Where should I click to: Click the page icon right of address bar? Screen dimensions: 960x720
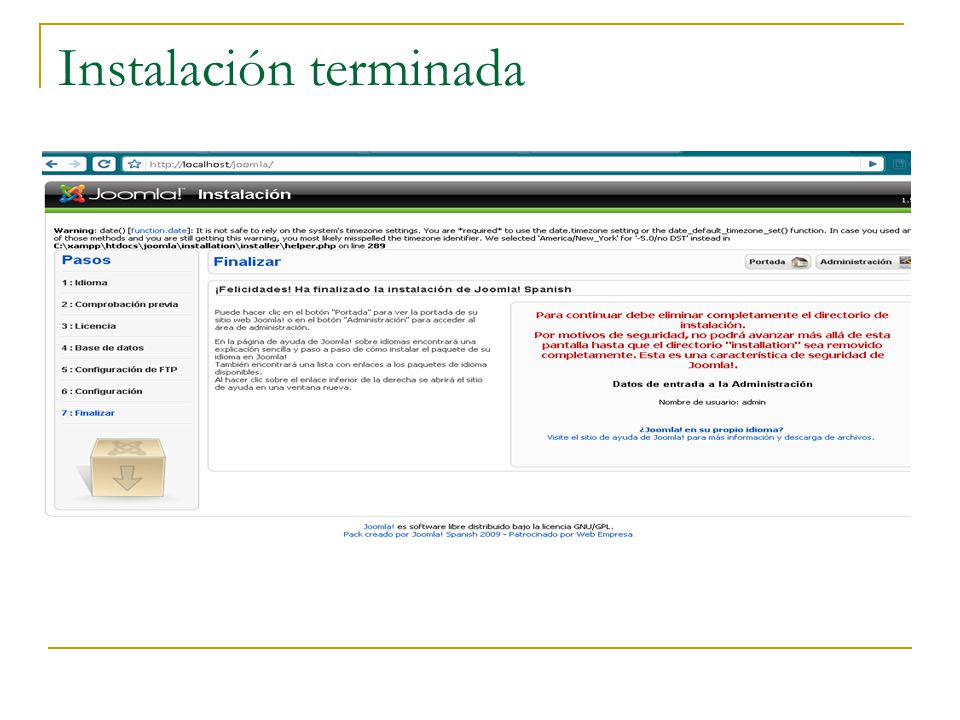click(x=899, y=164)
